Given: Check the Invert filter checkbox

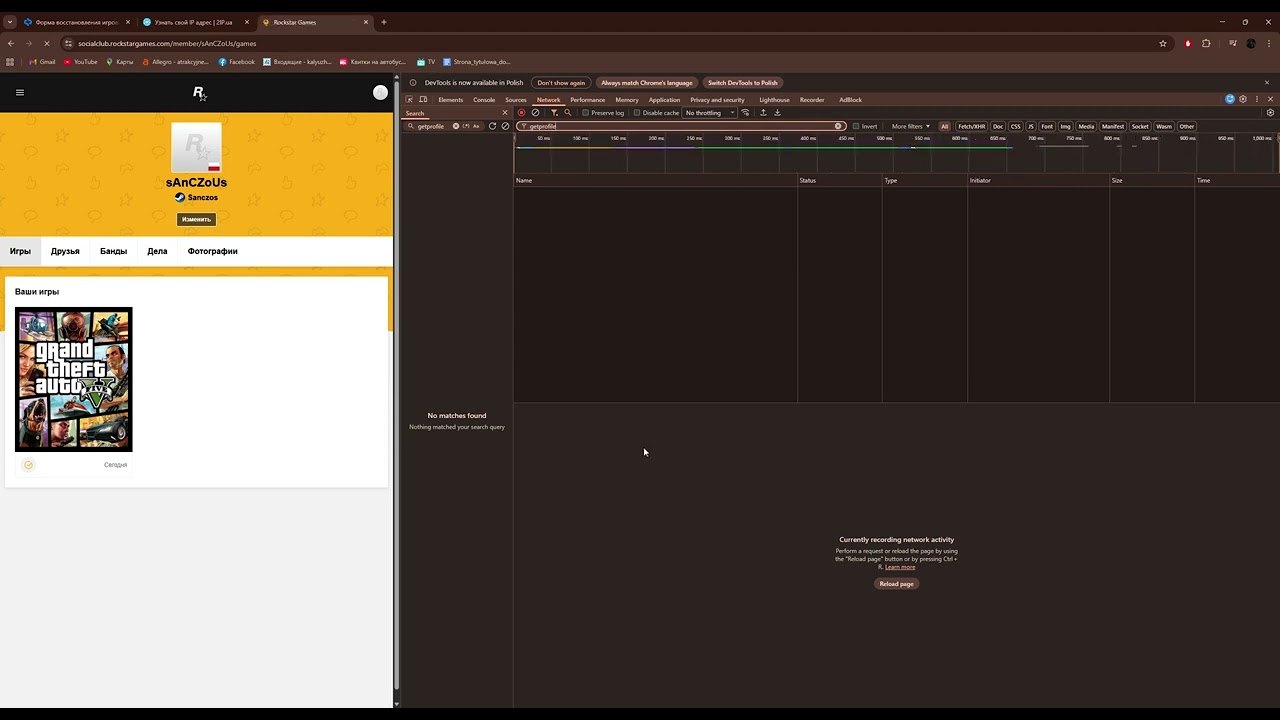Looking at the screenshot, I should point(856,127).
